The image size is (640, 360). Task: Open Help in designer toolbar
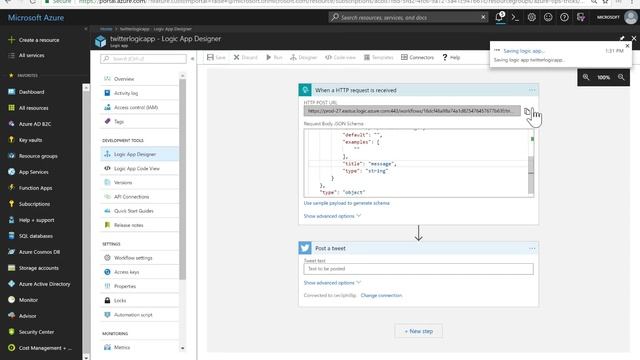pyautogui.click(x=451, y=58)
